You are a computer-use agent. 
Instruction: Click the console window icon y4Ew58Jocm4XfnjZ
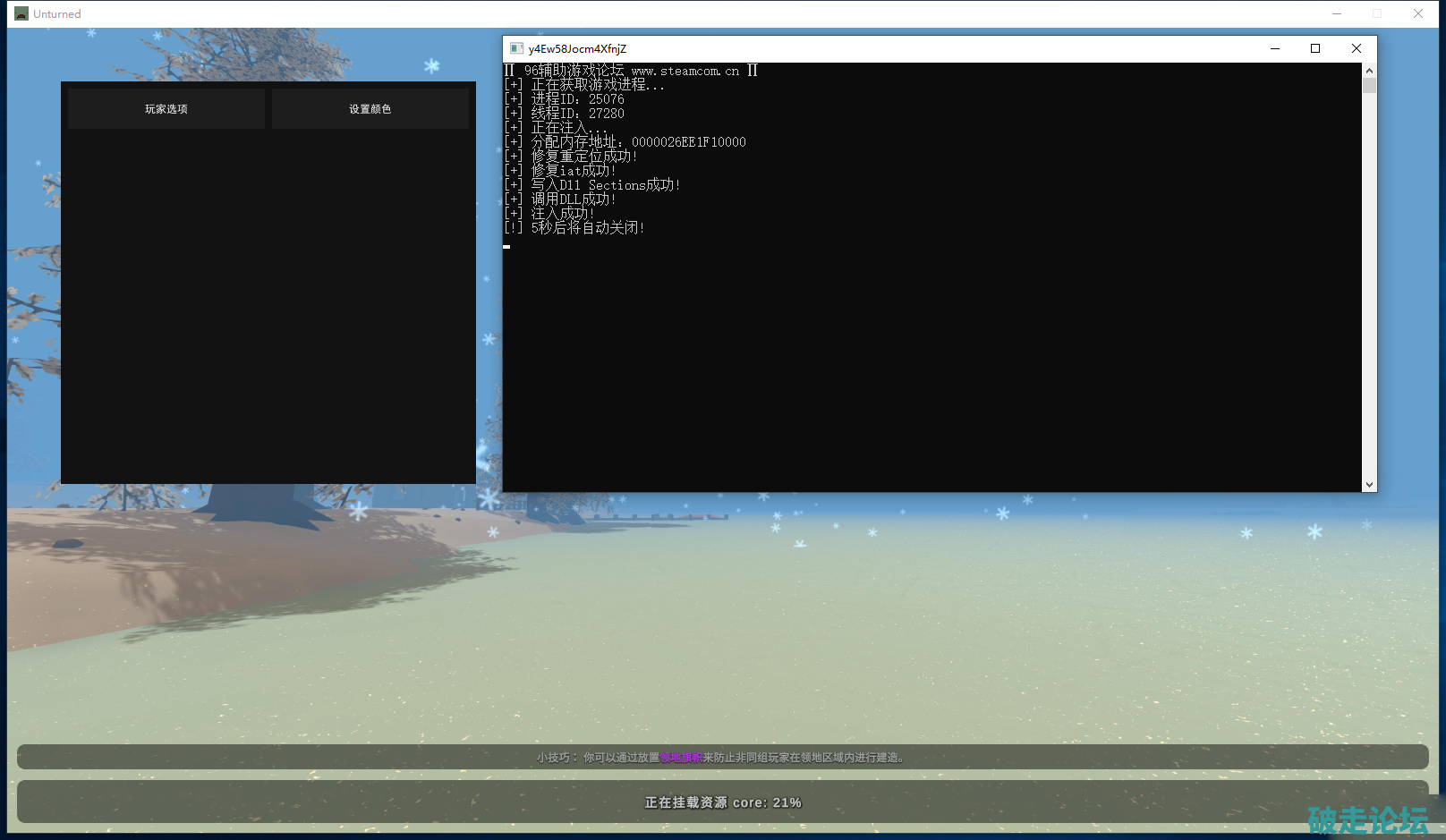[516, 48]
